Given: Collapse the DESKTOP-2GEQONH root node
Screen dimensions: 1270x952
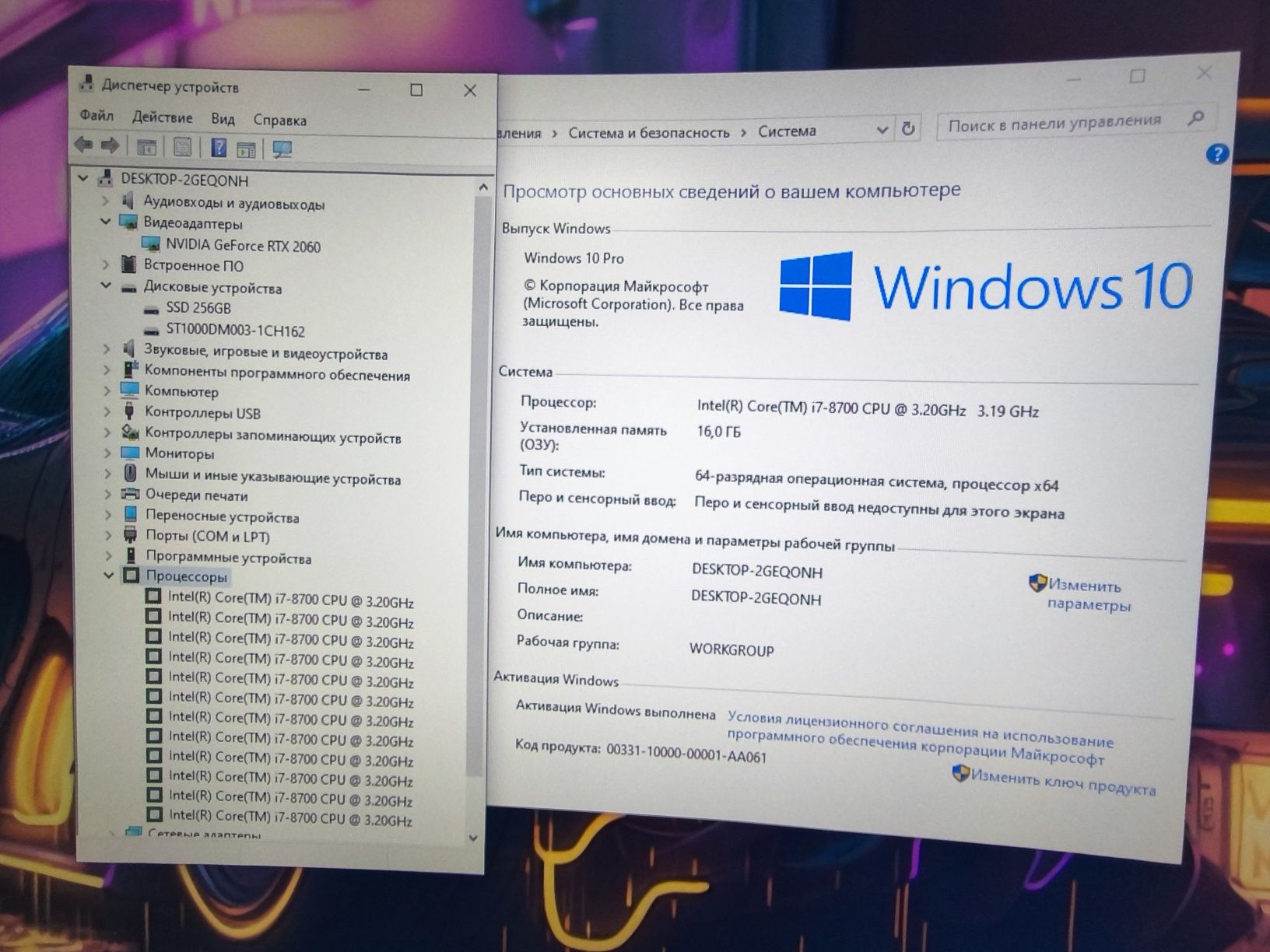Looking at the screenshot, I should point(83,178).
